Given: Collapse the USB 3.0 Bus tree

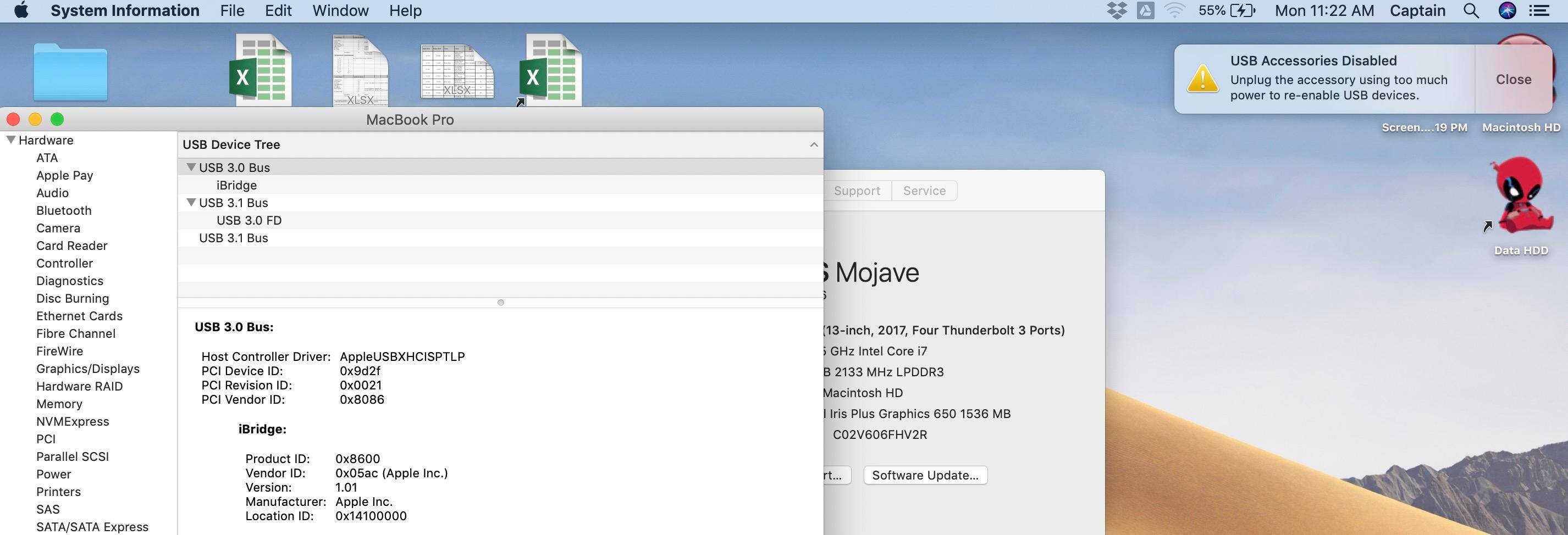Looking at the screenshot, I should coord(191,167).
